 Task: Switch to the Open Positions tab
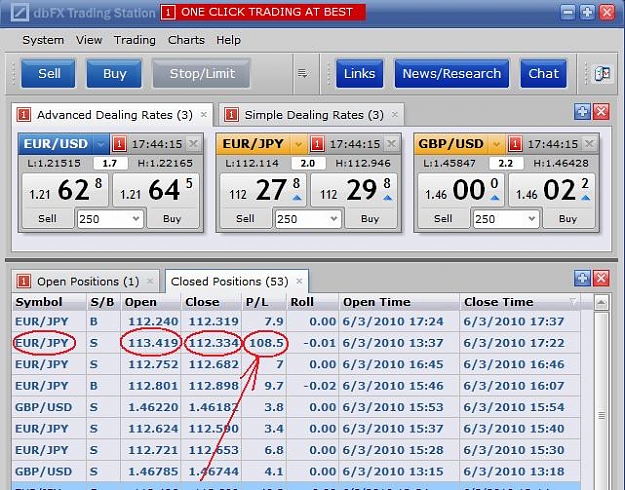pyautogui.click(x=85, y=281)
